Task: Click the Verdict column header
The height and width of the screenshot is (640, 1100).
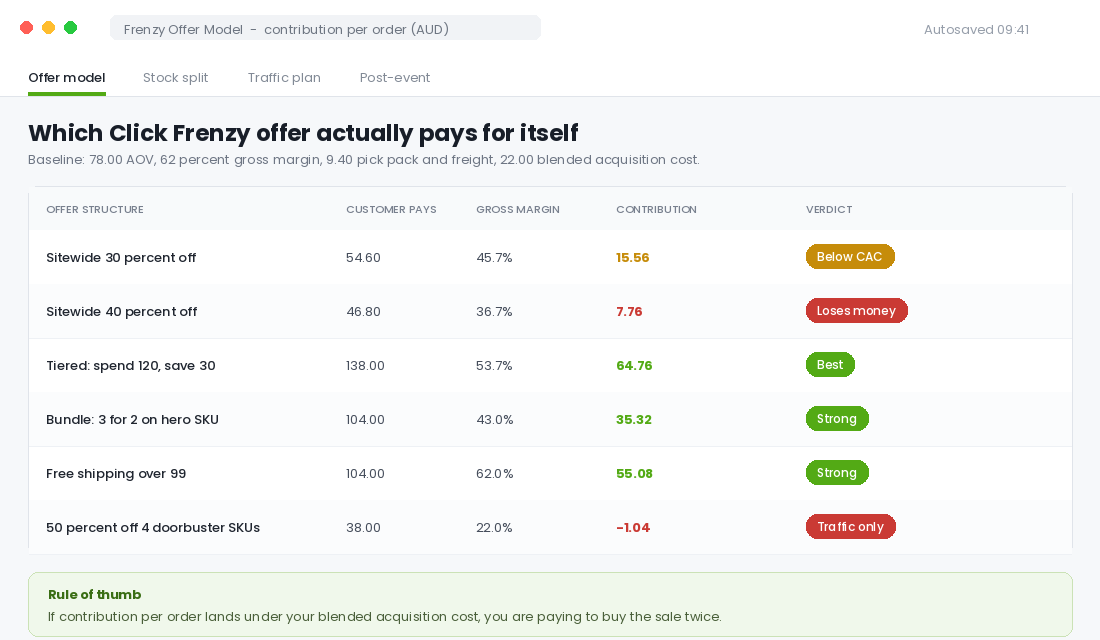Action: click(829, 209)
